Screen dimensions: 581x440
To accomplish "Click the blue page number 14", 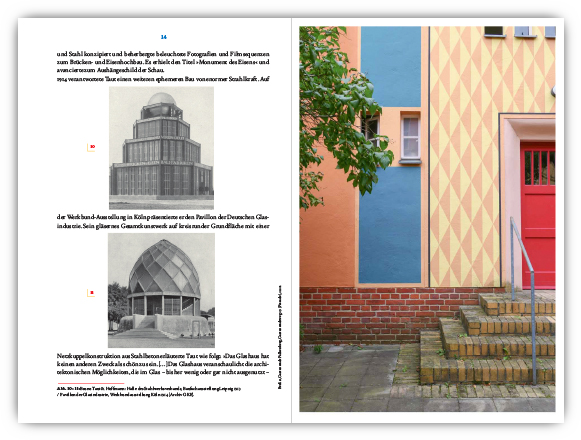I will click(x=164, y=37).
